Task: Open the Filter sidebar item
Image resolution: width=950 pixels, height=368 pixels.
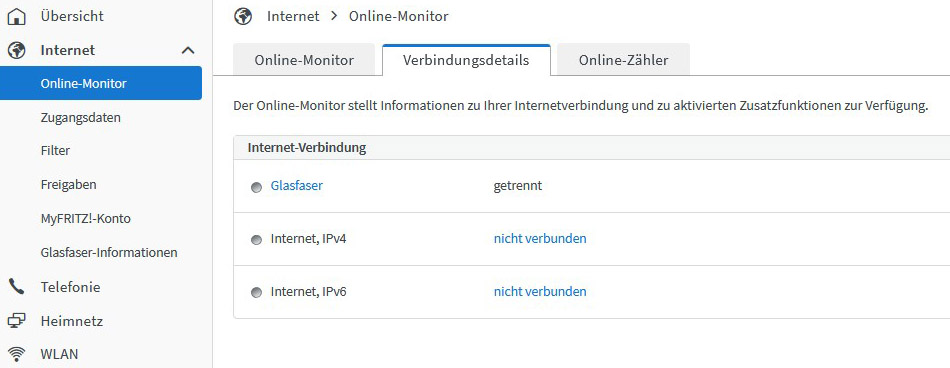Action: (x=55, y=150)
